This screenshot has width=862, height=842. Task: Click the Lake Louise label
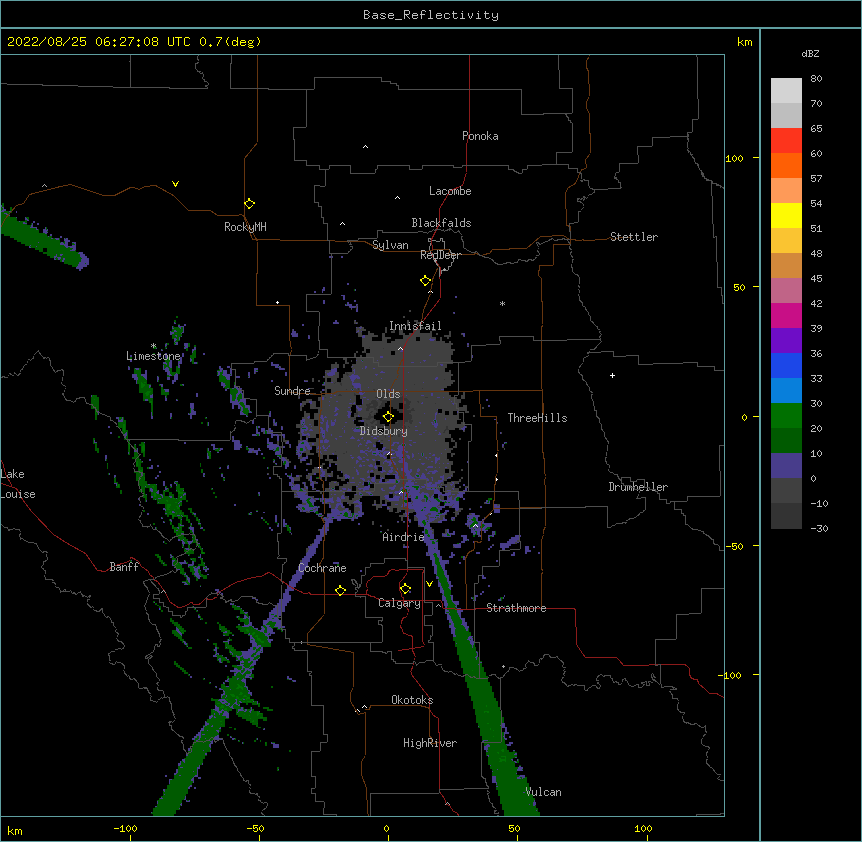[18, 484]
